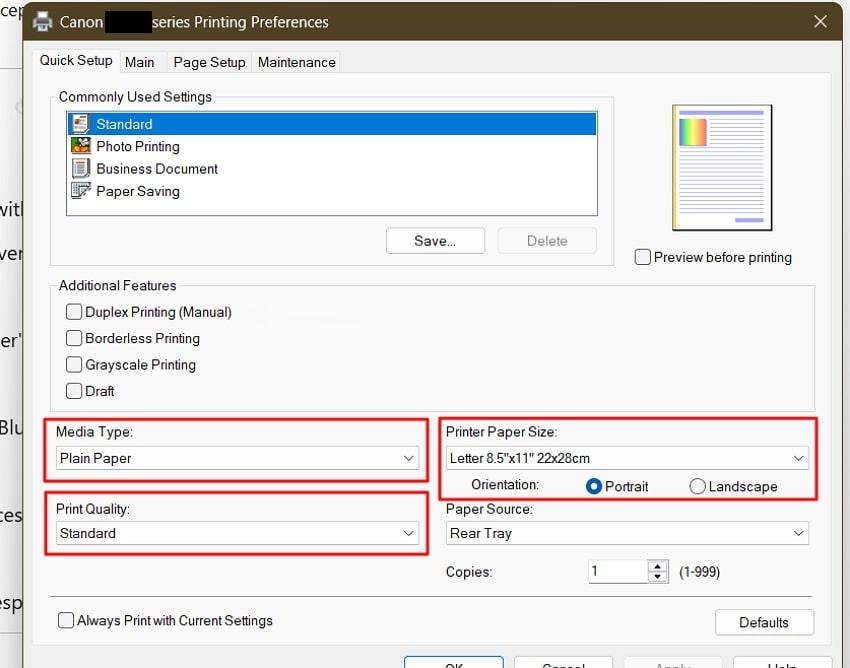
Task: Open the Printer Paper Size dropdown
Action: click(x=627, y=458)
